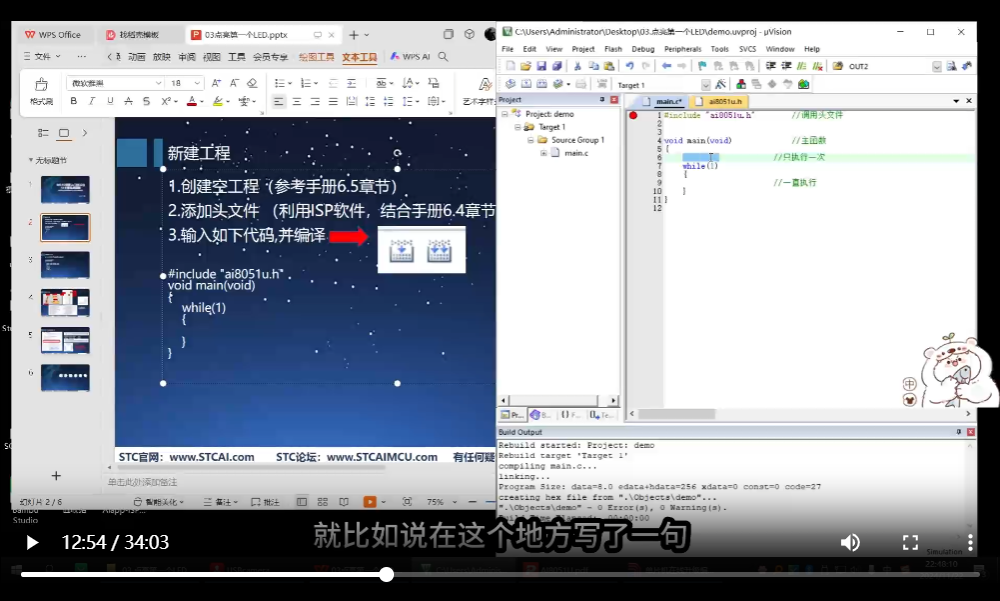Insert bookmark flag in µVision toolbar

(702, 66)
